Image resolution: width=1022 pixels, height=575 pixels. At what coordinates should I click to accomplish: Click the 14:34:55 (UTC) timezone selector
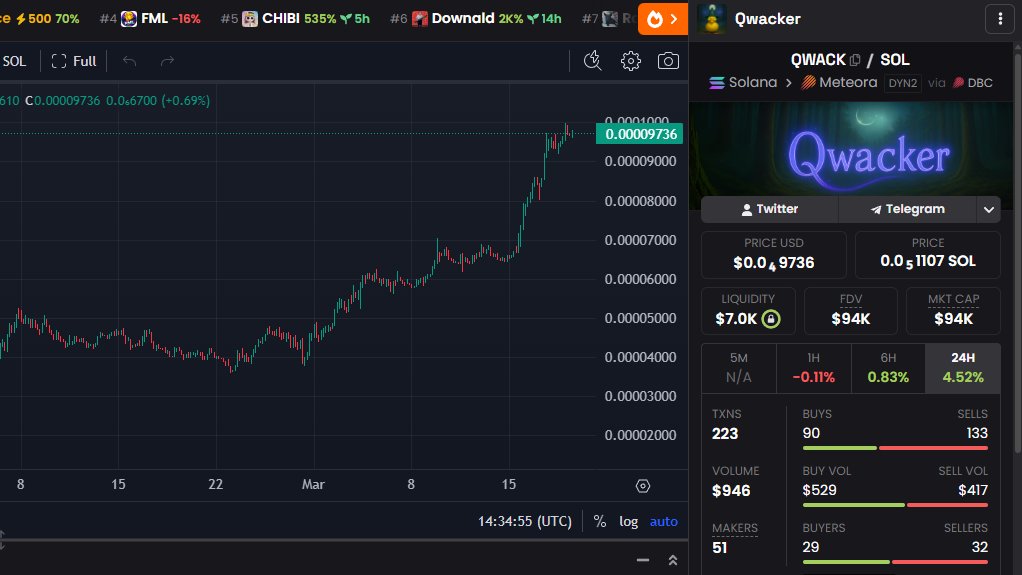point(525,522)
